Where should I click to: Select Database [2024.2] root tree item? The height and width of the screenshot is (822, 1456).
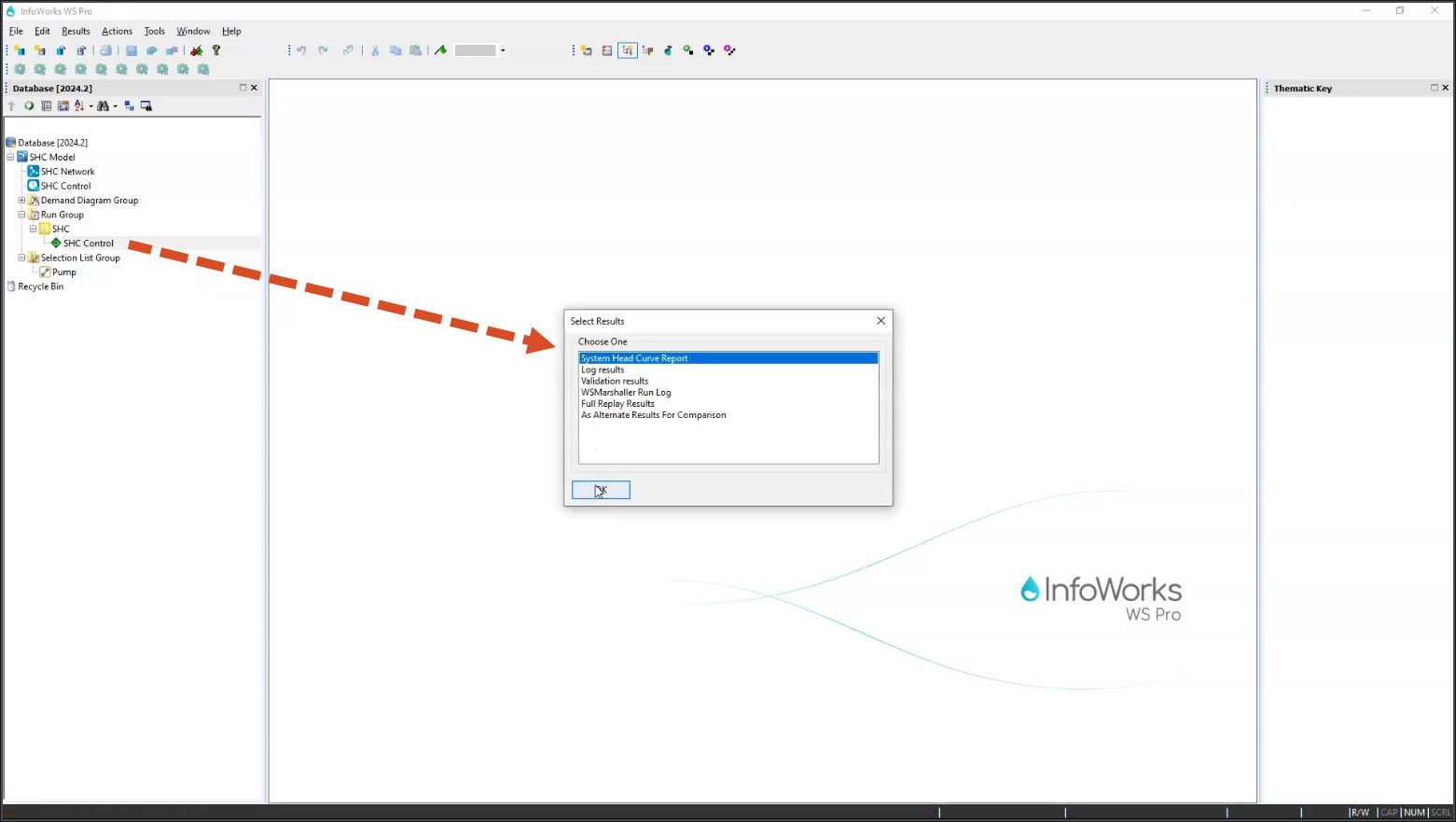pyautogui.click(x=52, y=143)
